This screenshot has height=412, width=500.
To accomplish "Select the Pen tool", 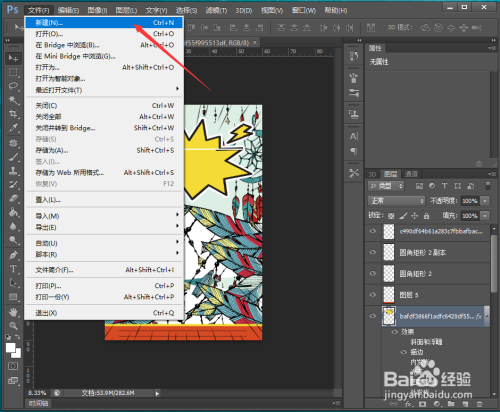I will [x=13, y=255].
